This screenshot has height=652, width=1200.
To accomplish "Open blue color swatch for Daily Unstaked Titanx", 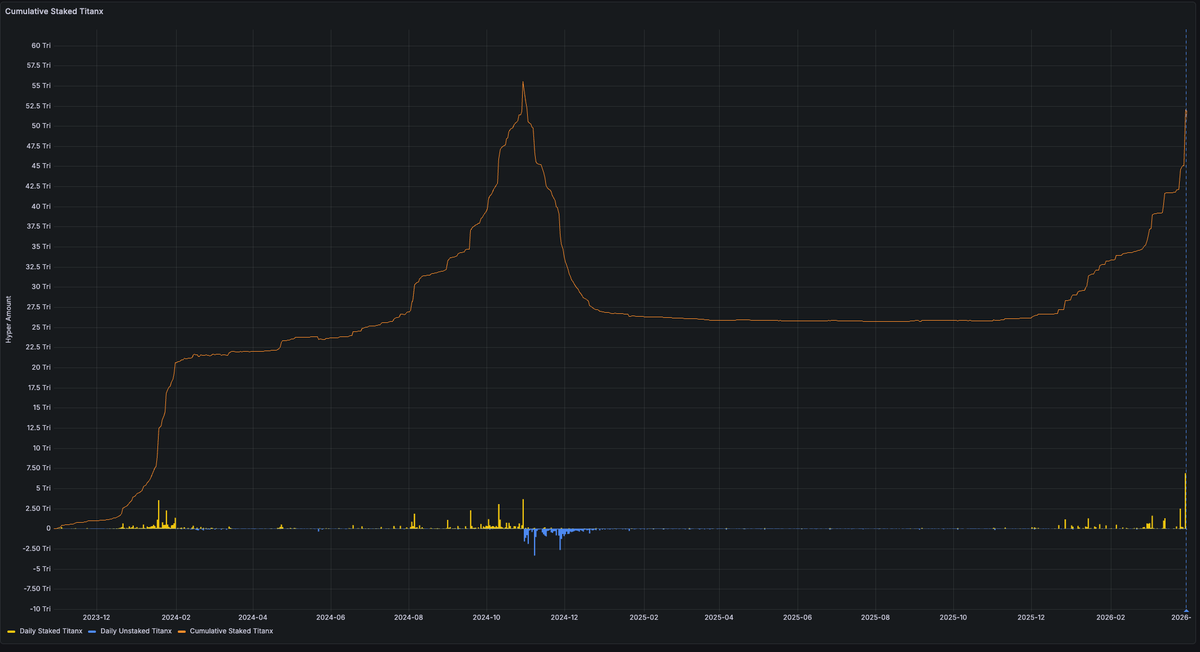I will pos(93,632).
